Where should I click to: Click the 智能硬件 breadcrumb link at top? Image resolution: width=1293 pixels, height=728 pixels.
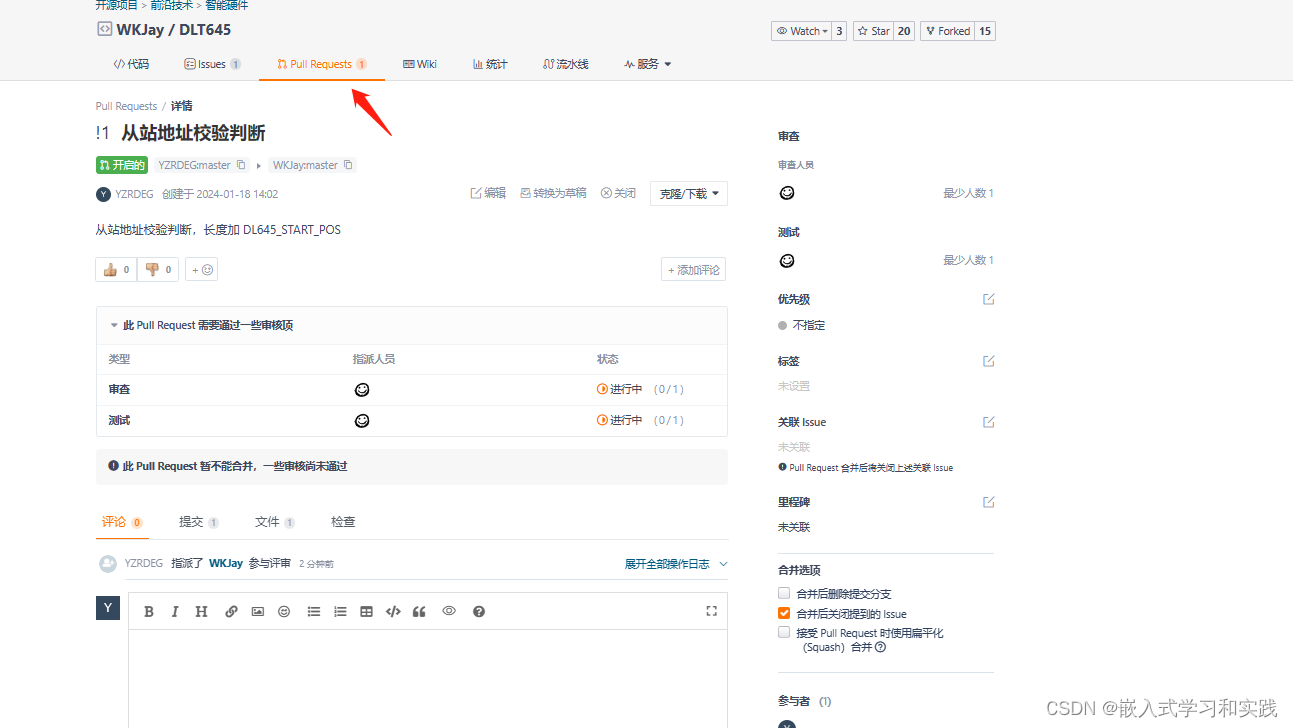[226, 4]
